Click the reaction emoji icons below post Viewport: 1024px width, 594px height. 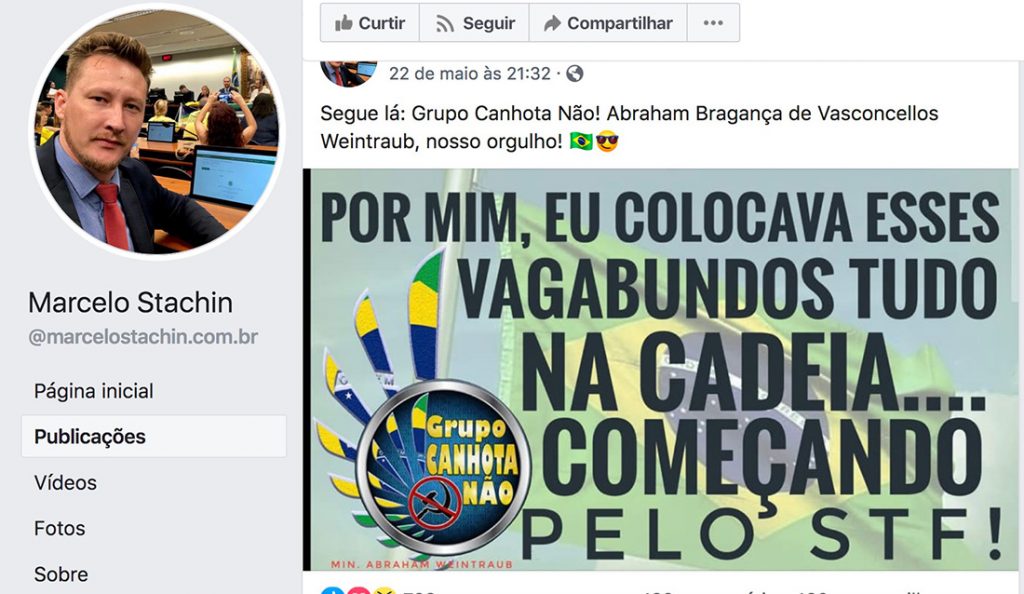[359, 589]
